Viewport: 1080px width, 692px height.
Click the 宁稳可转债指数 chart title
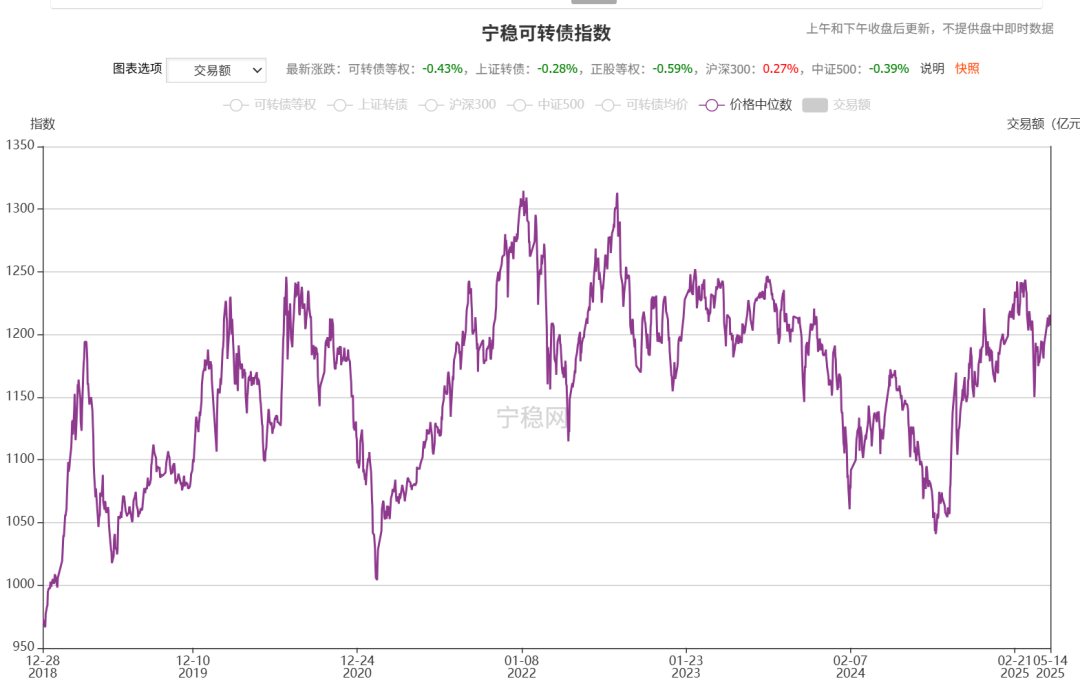[546, 33]
